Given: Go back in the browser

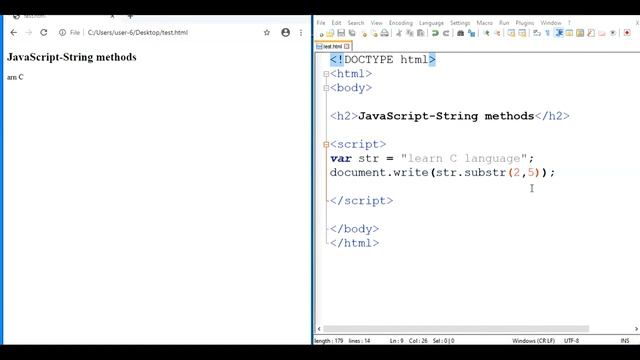Looking at the screenshot, I should [x=13, y=32].
